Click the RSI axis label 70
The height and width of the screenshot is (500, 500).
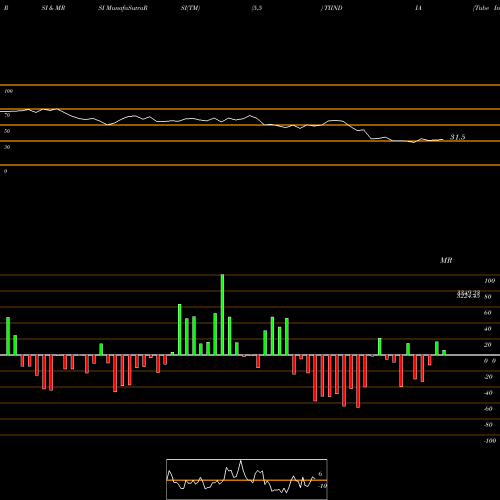coord(7,115)
